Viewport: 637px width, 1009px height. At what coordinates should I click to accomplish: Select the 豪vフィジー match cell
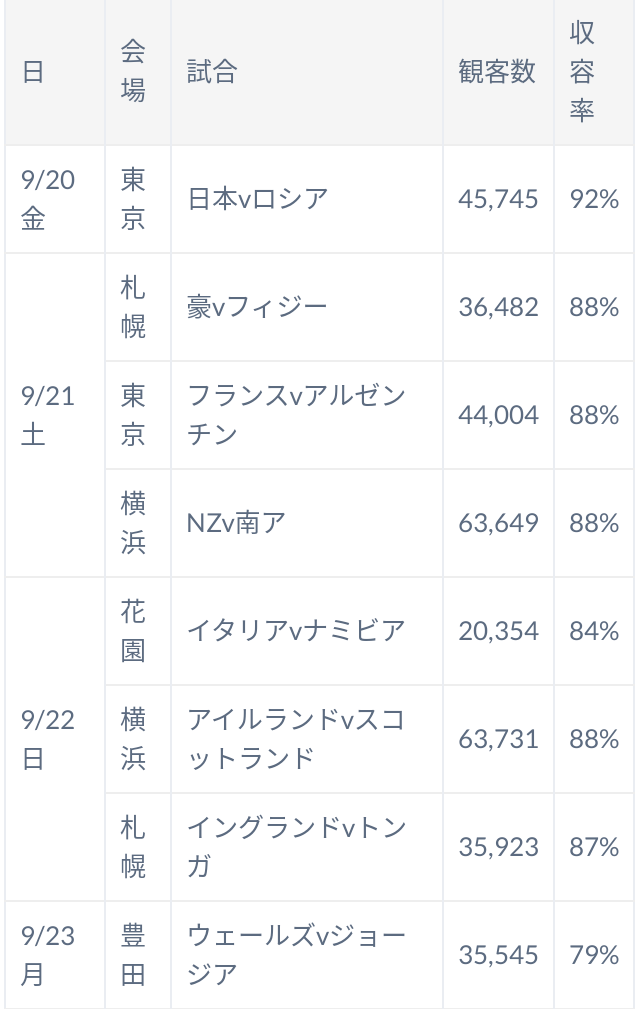point(307,307)
